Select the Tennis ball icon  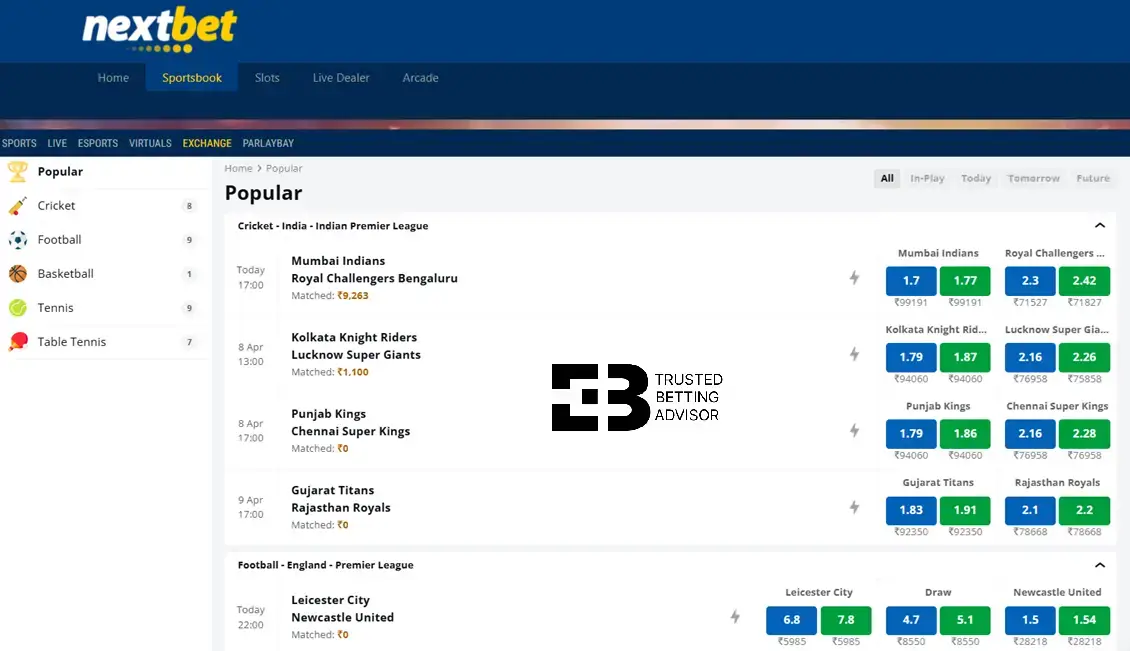pyautogui.click(x=18, y=308)
